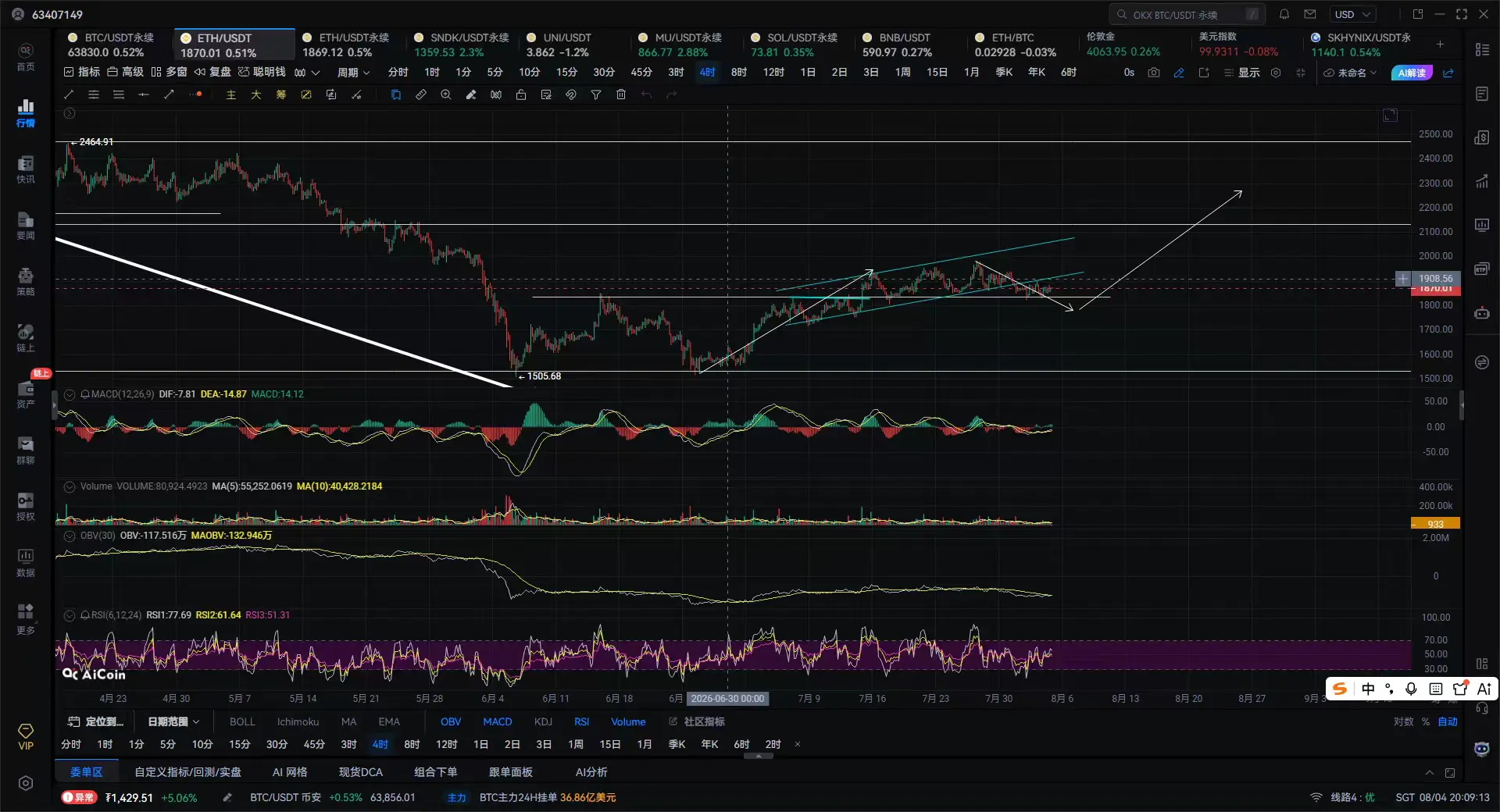Select the 15分 timeframe in the top bar
This screenshot has height=812, width=1500.
point(566,73)
